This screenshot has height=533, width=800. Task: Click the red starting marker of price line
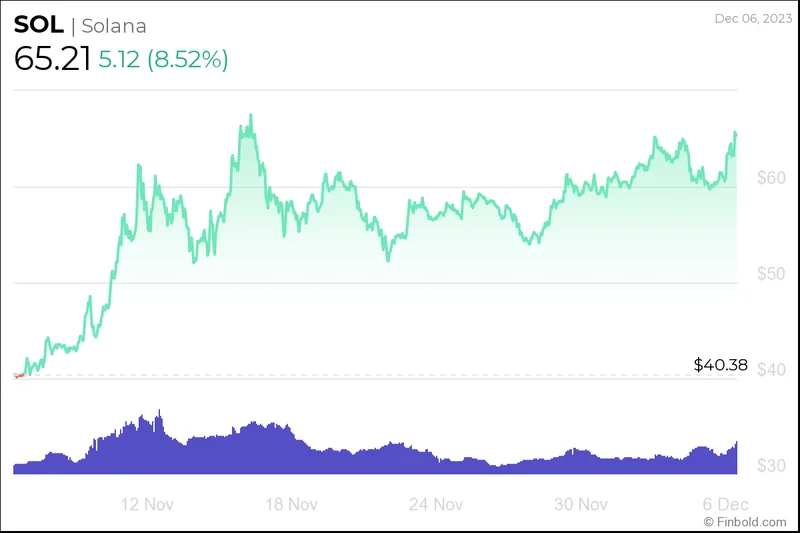(18, 376)
